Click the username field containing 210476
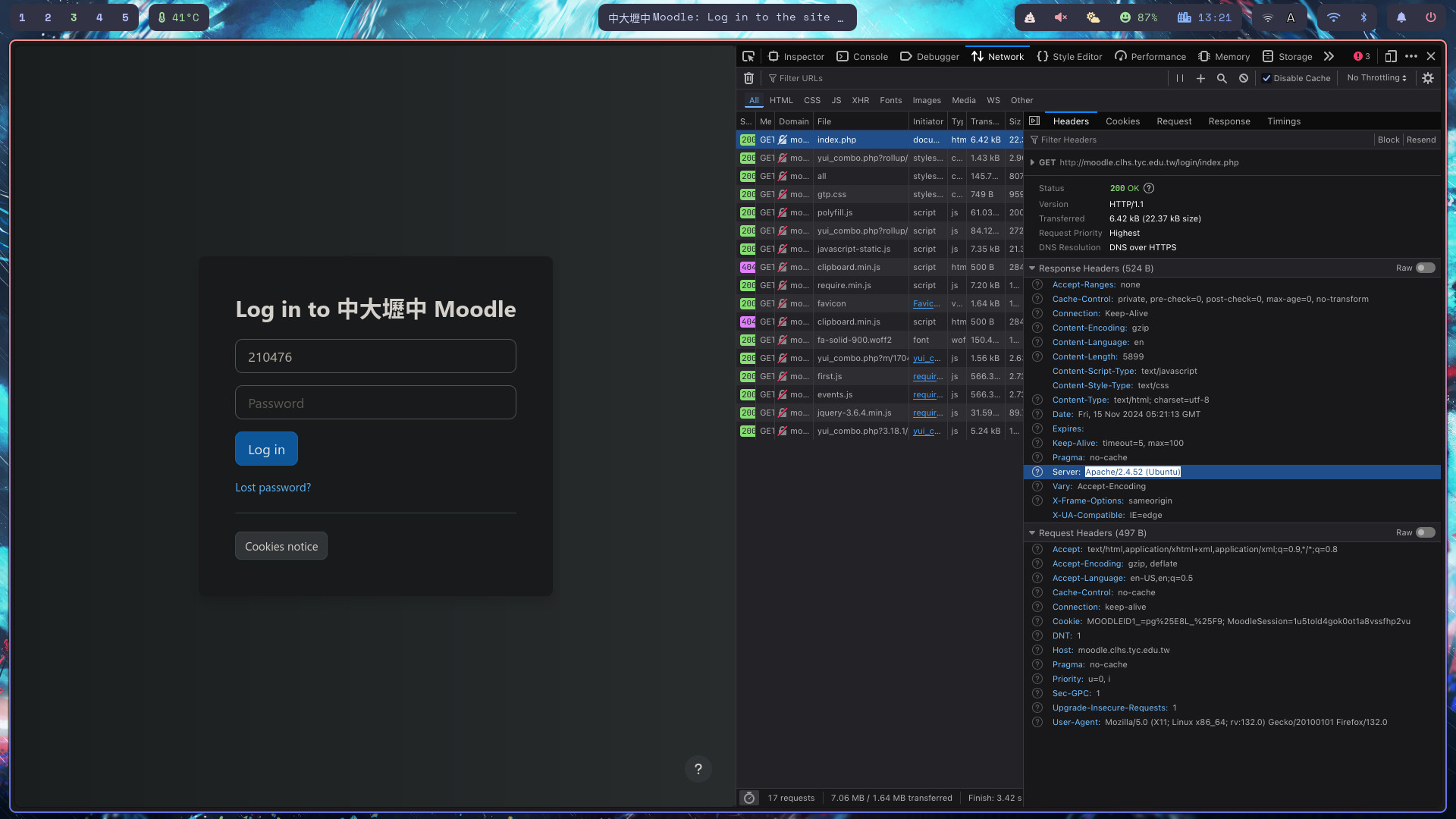1456x819 pixels. click(x=375, y=356)
